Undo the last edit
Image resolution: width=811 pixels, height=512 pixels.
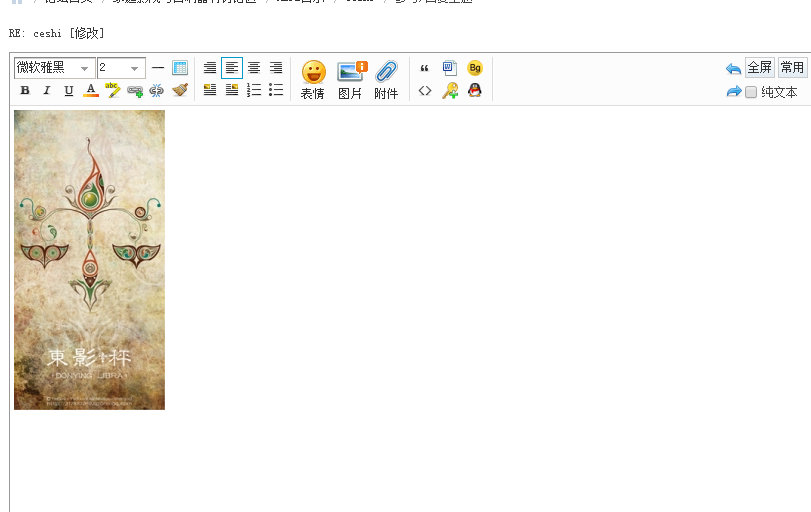(733, 68)
